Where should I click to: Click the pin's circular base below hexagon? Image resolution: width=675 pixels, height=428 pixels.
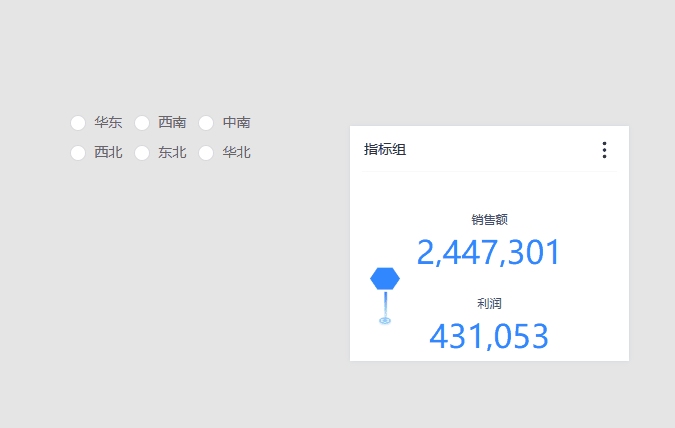click(385, 320)
